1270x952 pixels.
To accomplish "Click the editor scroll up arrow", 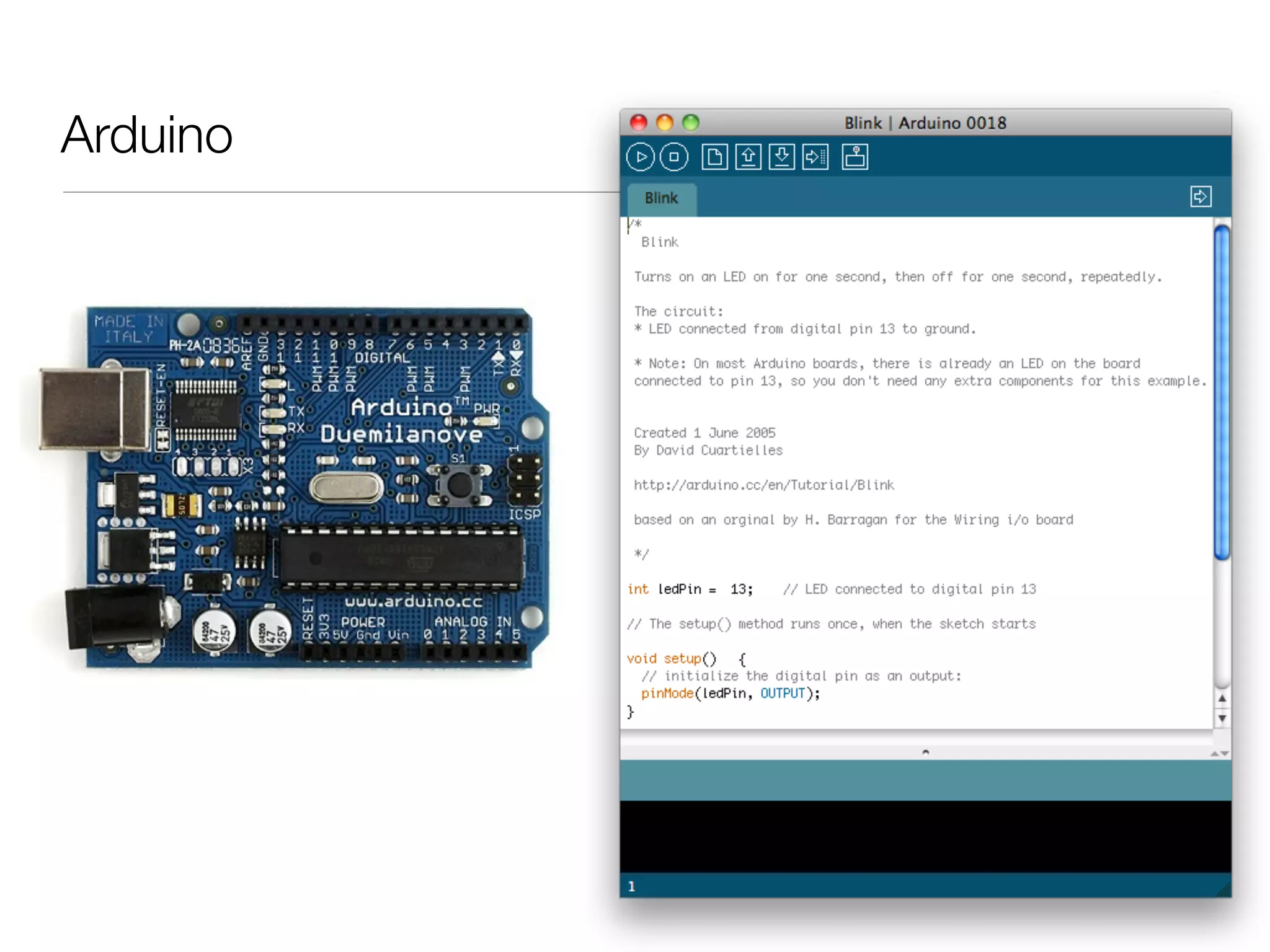I will coord(1222,699).
